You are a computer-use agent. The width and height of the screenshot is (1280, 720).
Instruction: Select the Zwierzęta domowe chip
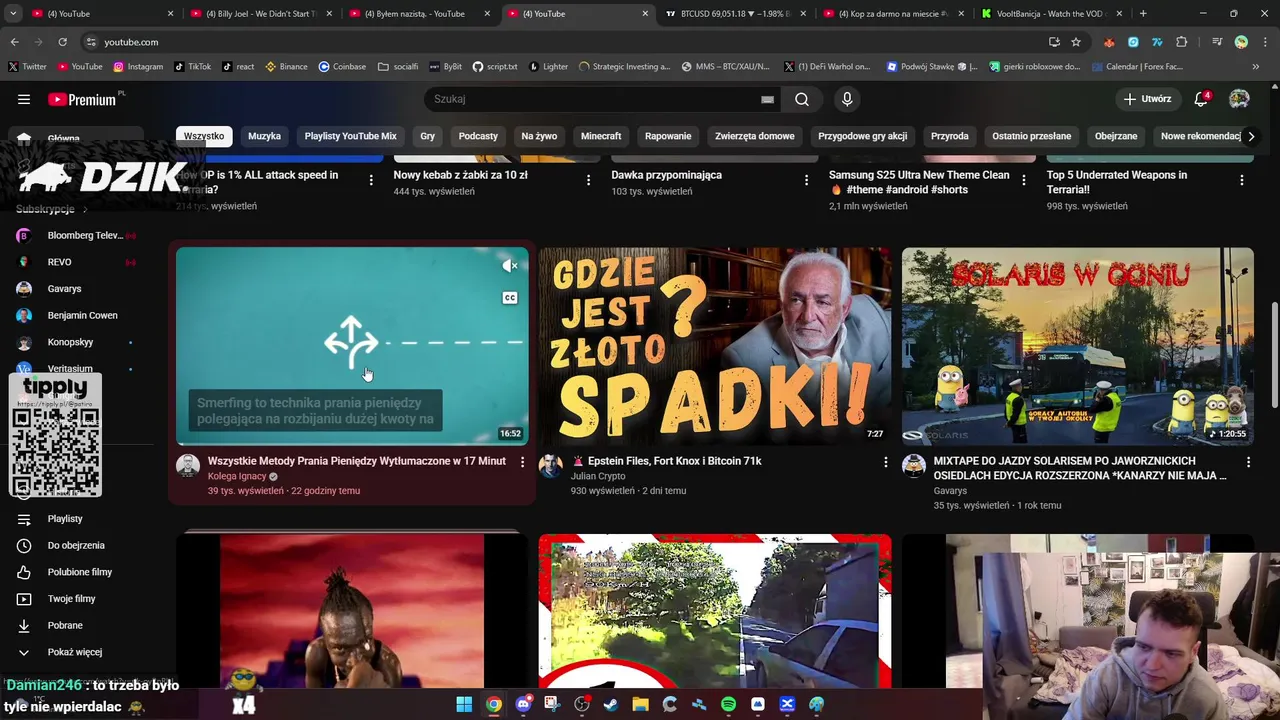click(755, 136)
